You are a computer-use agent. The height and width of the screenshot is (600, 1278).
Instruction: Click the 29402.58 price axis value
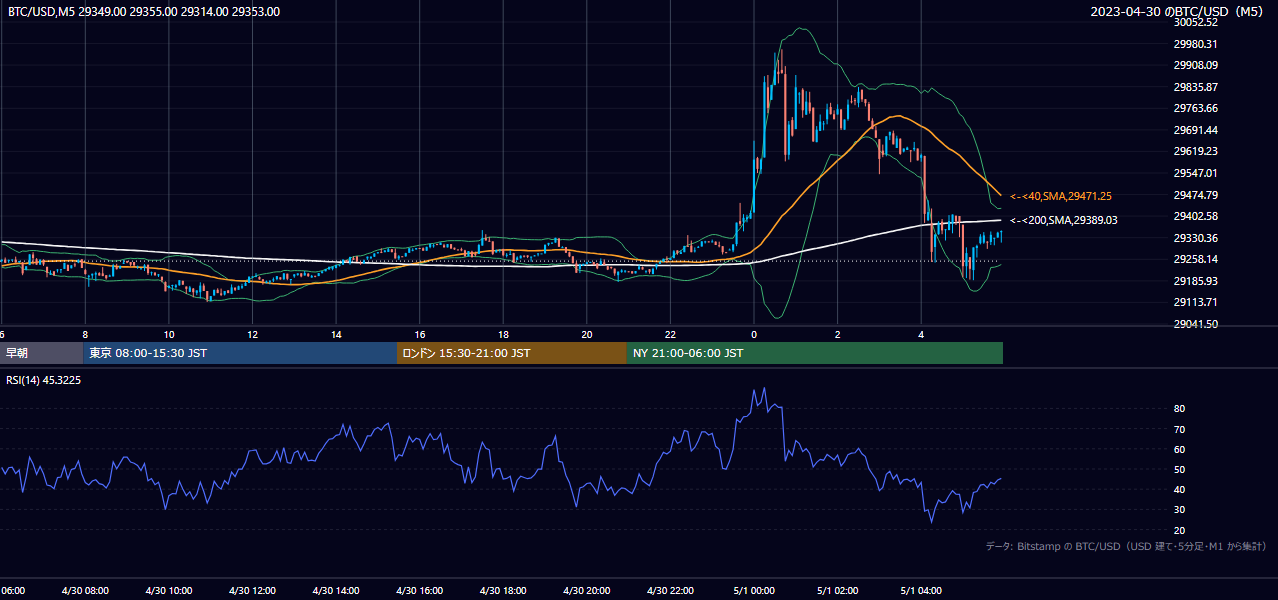(x=1195, y=216)
